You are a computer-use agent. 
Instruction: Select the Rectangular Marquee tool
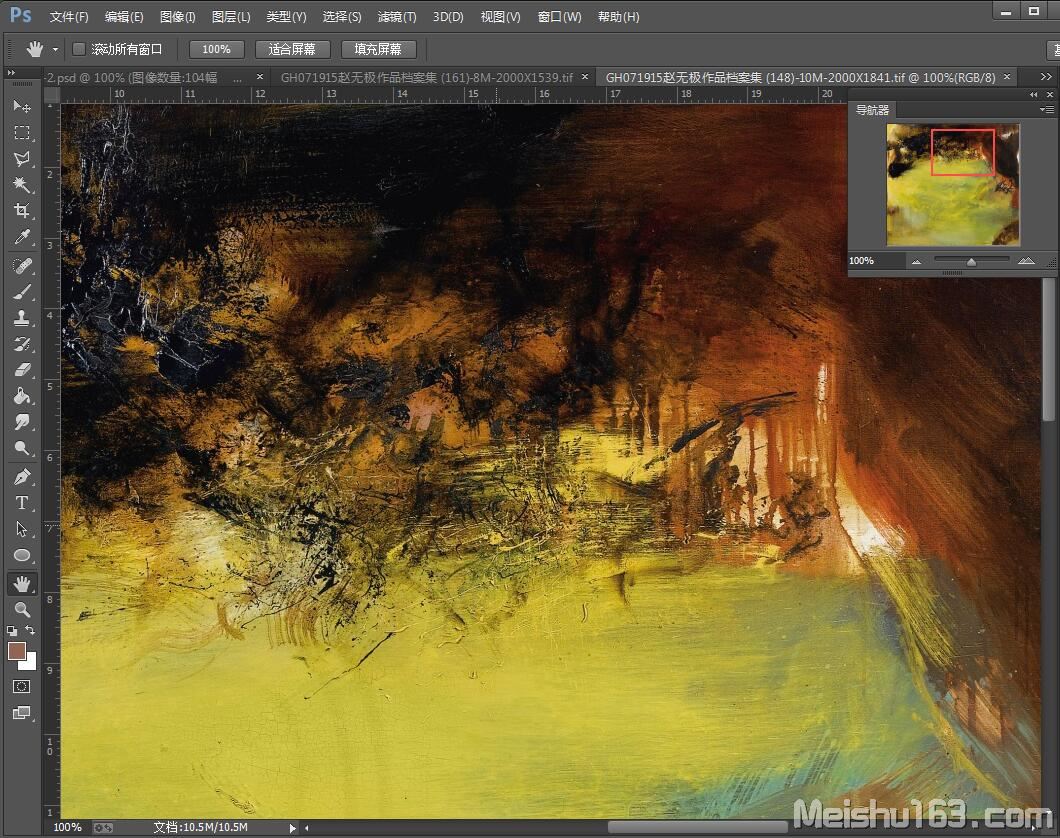[x=22, y=132]
